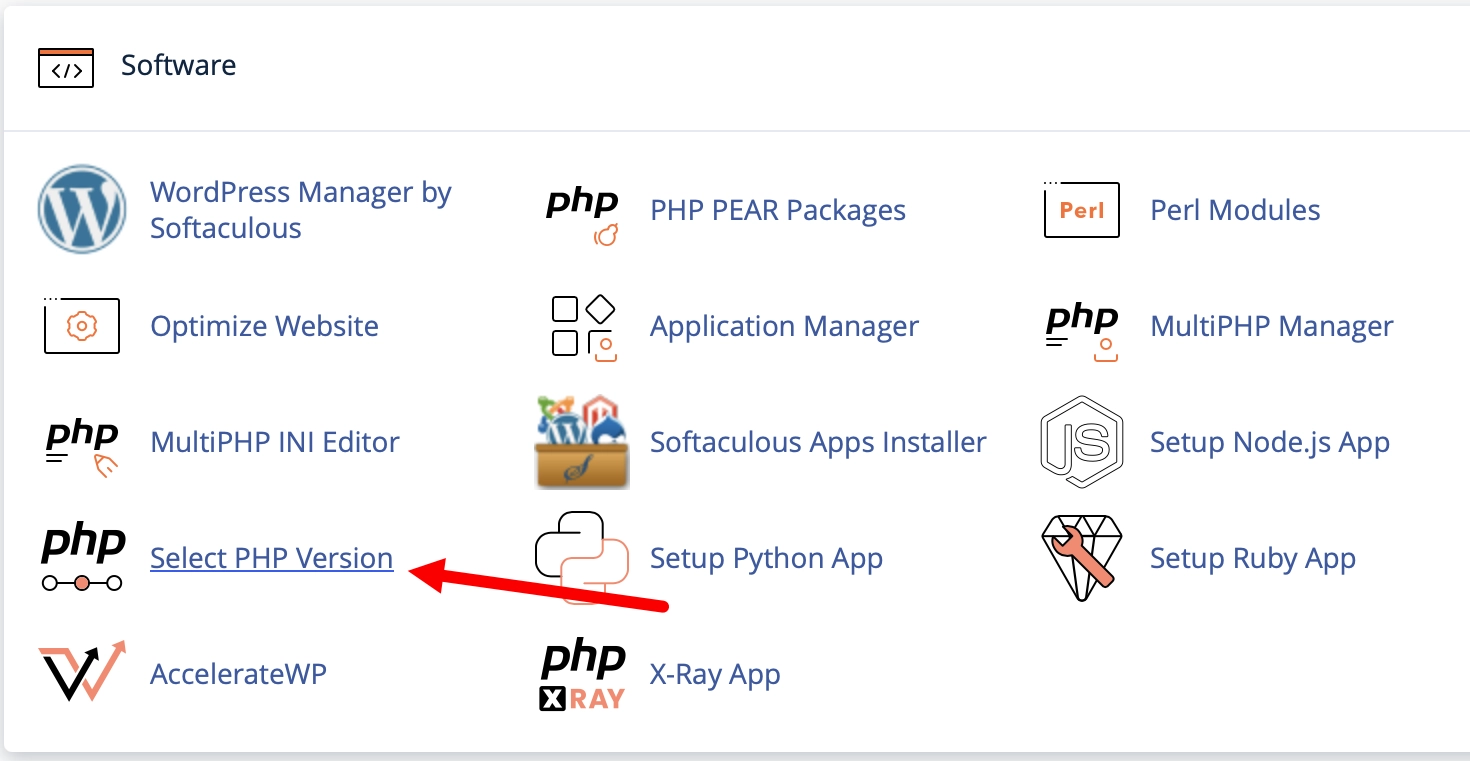Select the Perl Modules icon
Image resolution: width=1470 pixels, height=761 pixels.
tap(1082, 210)
